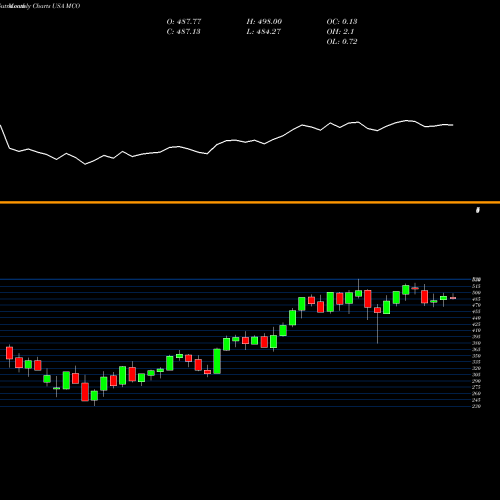Click the 320 price axis label
The height and width of the screenshot is (500, 500).
476,368
